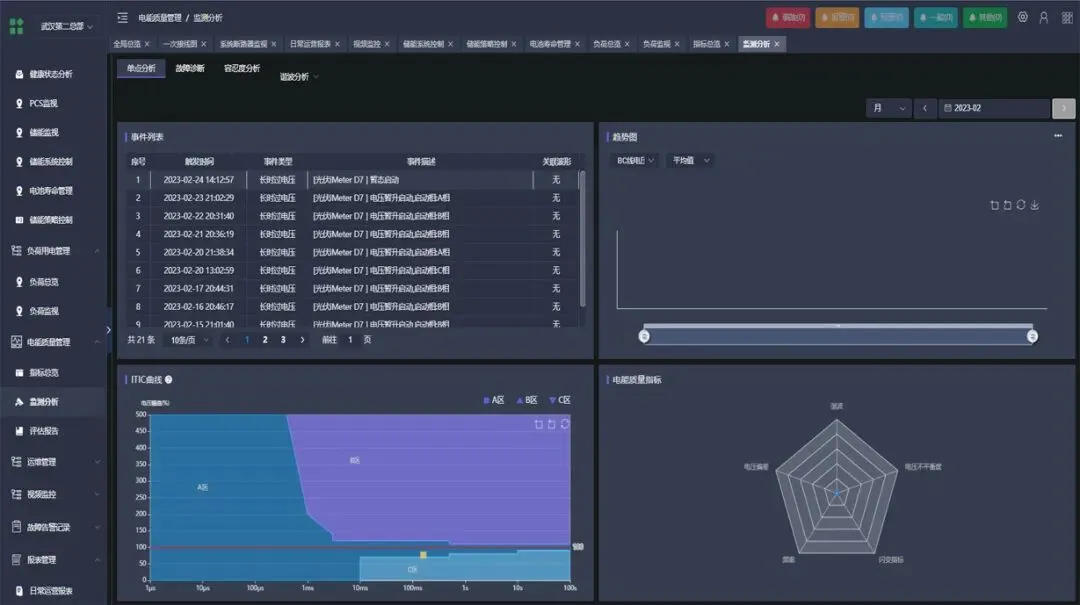Open the trend chart more-options ellipsis
The width and height of the screenshot is (1080, 605).
pos(1058,136)
